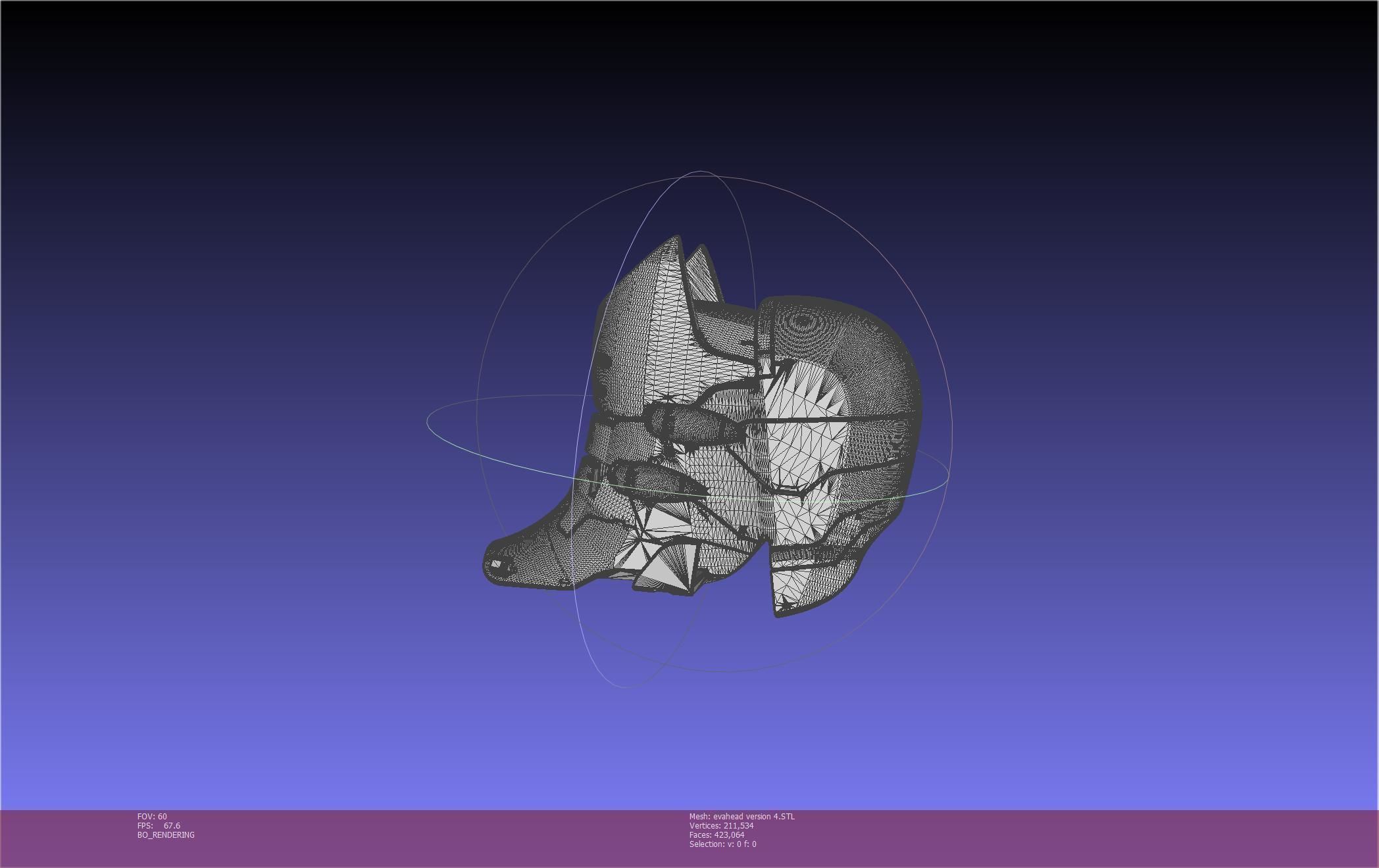1379x868 pixels.
Task: Click the BO_RENDERING label
Action: (166, 834)
